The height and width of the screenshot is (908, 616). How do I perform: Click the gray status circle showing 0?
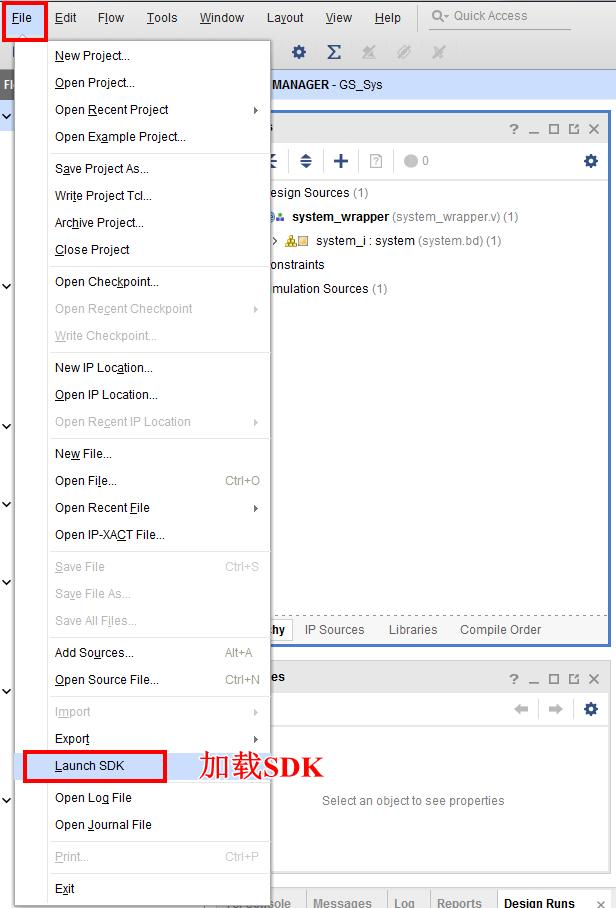[410, 160]
